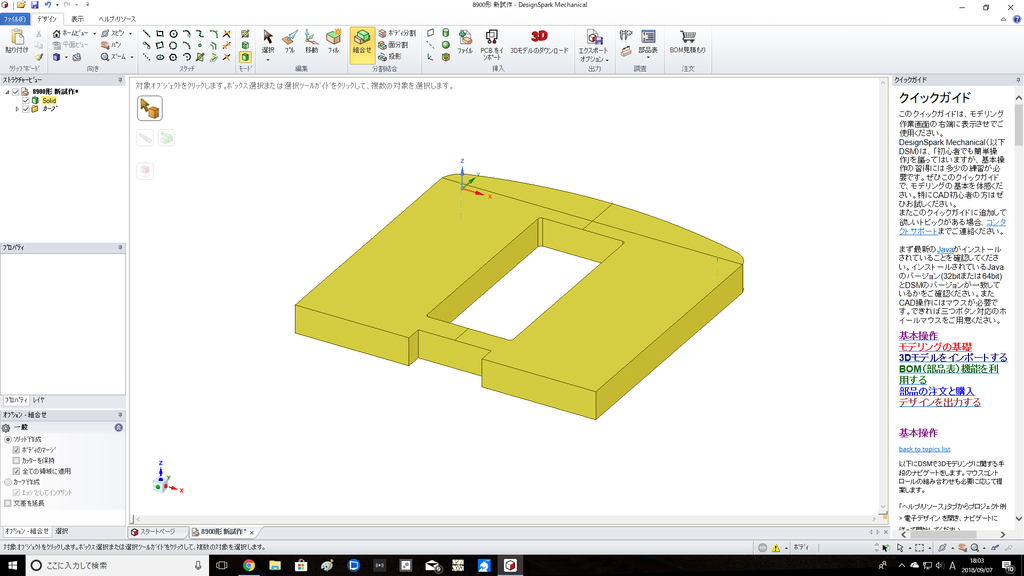This screenshot has height=576, width=1024.
Task: Toggle checkbox of 8900形 新試作 root item
Action: click(x=16, y=91)
